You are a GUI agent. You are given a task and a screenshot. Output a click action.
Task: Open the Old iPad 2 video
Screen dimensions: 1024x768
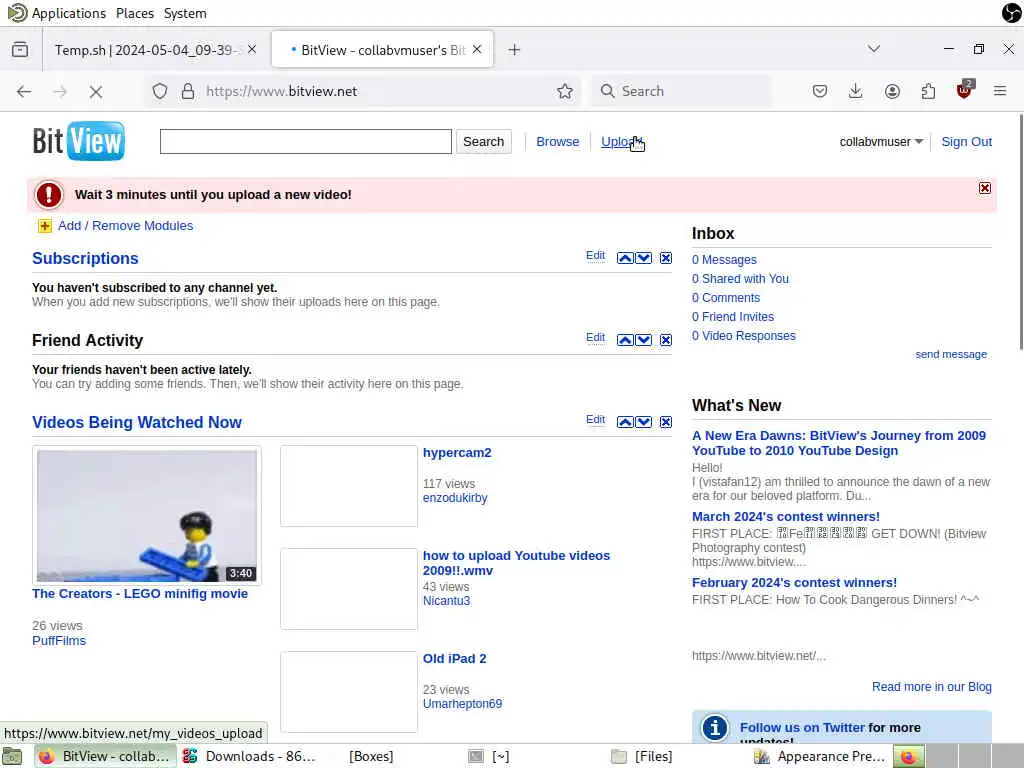click(x=455, y=659)
